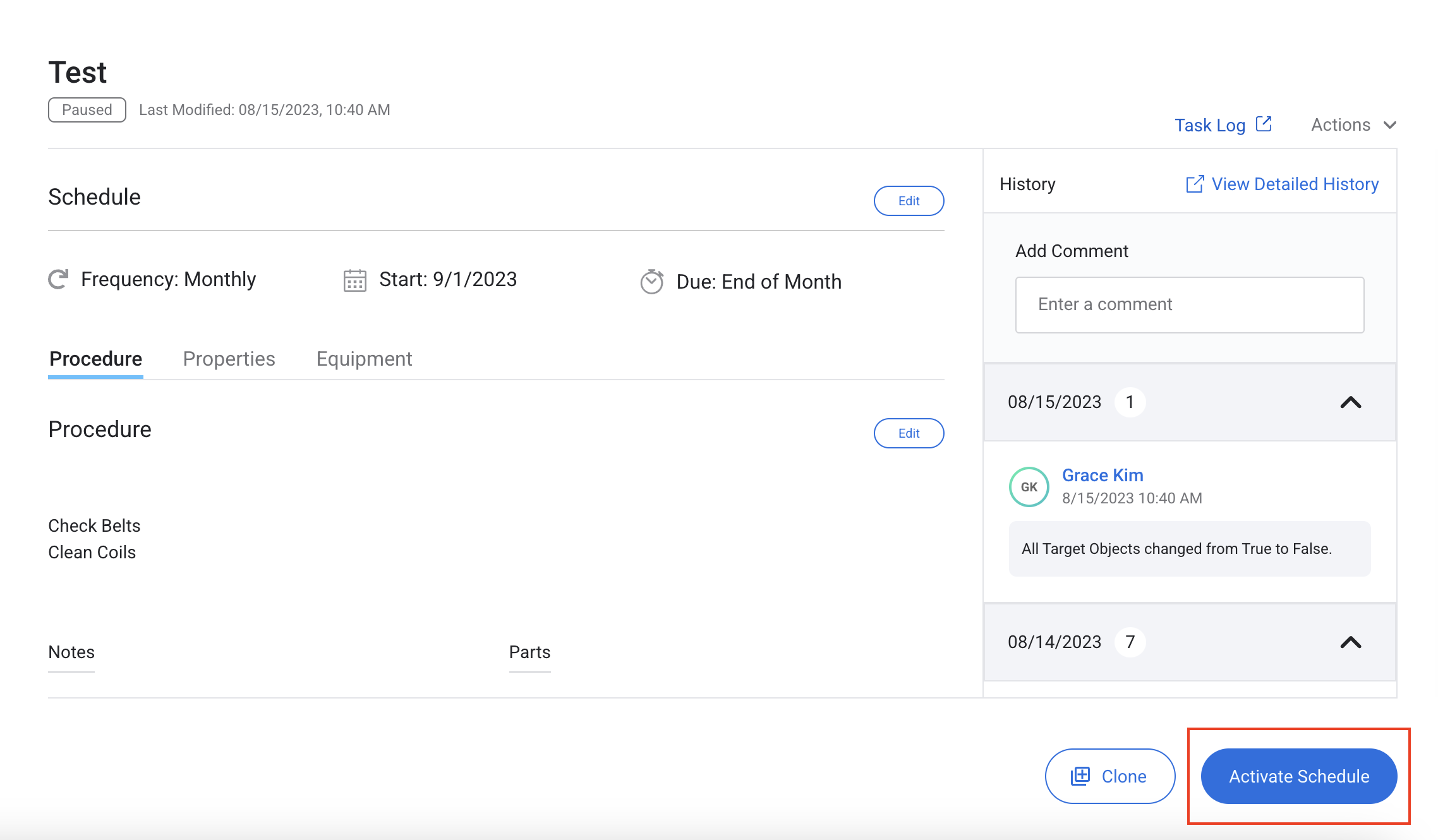This screenshot has height=840, width=1438.
Task: Click the Clone button's duplicate icon
Action: 1080,776
